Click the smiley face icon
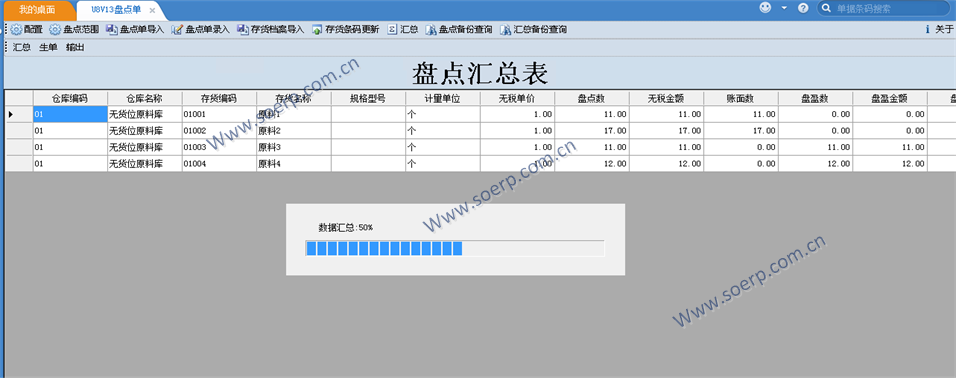The image size is (956, 378). pos(765,7)
